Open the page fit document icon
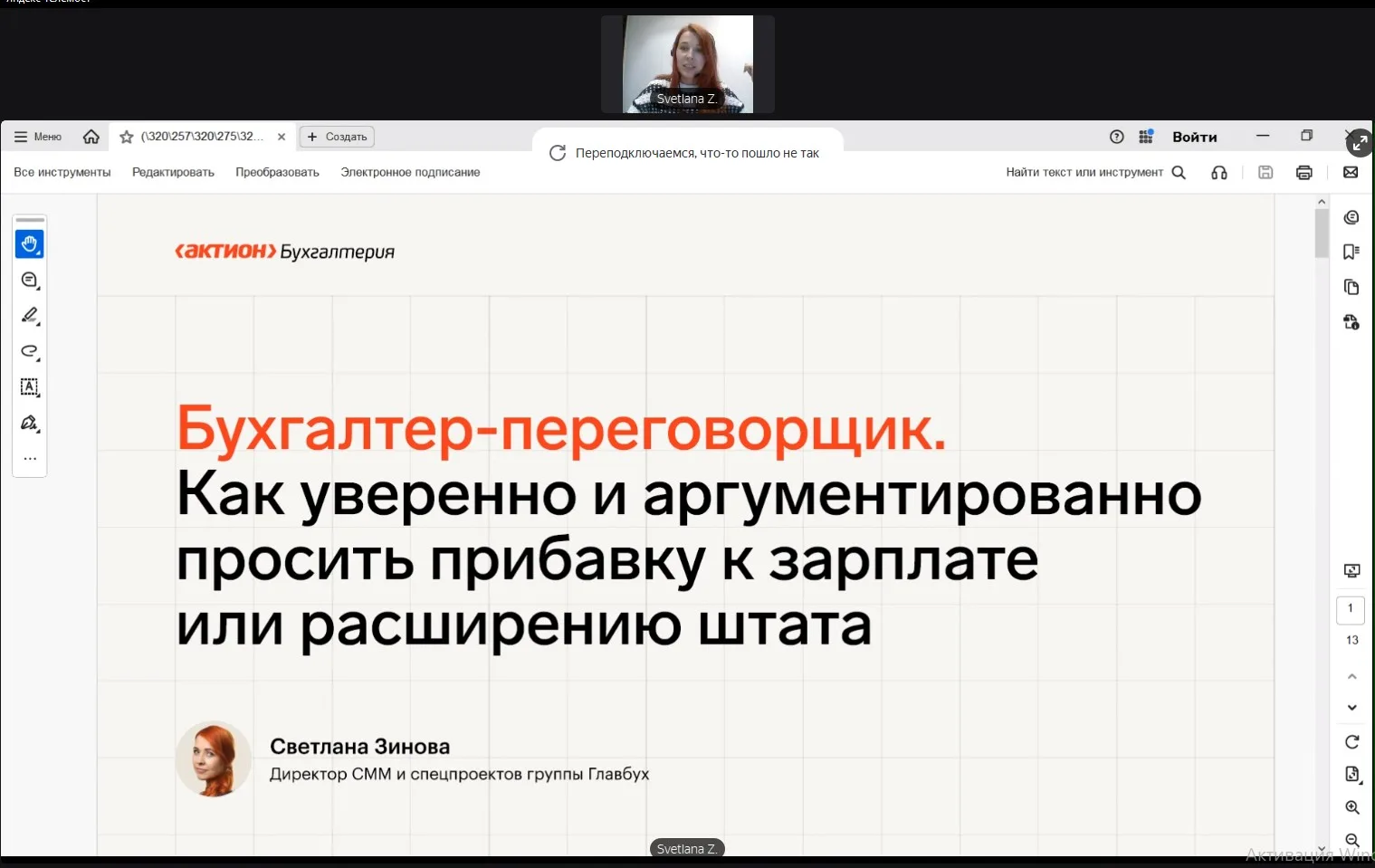The width and height of the screenshot is (1375, 868). coord(1351,774)
